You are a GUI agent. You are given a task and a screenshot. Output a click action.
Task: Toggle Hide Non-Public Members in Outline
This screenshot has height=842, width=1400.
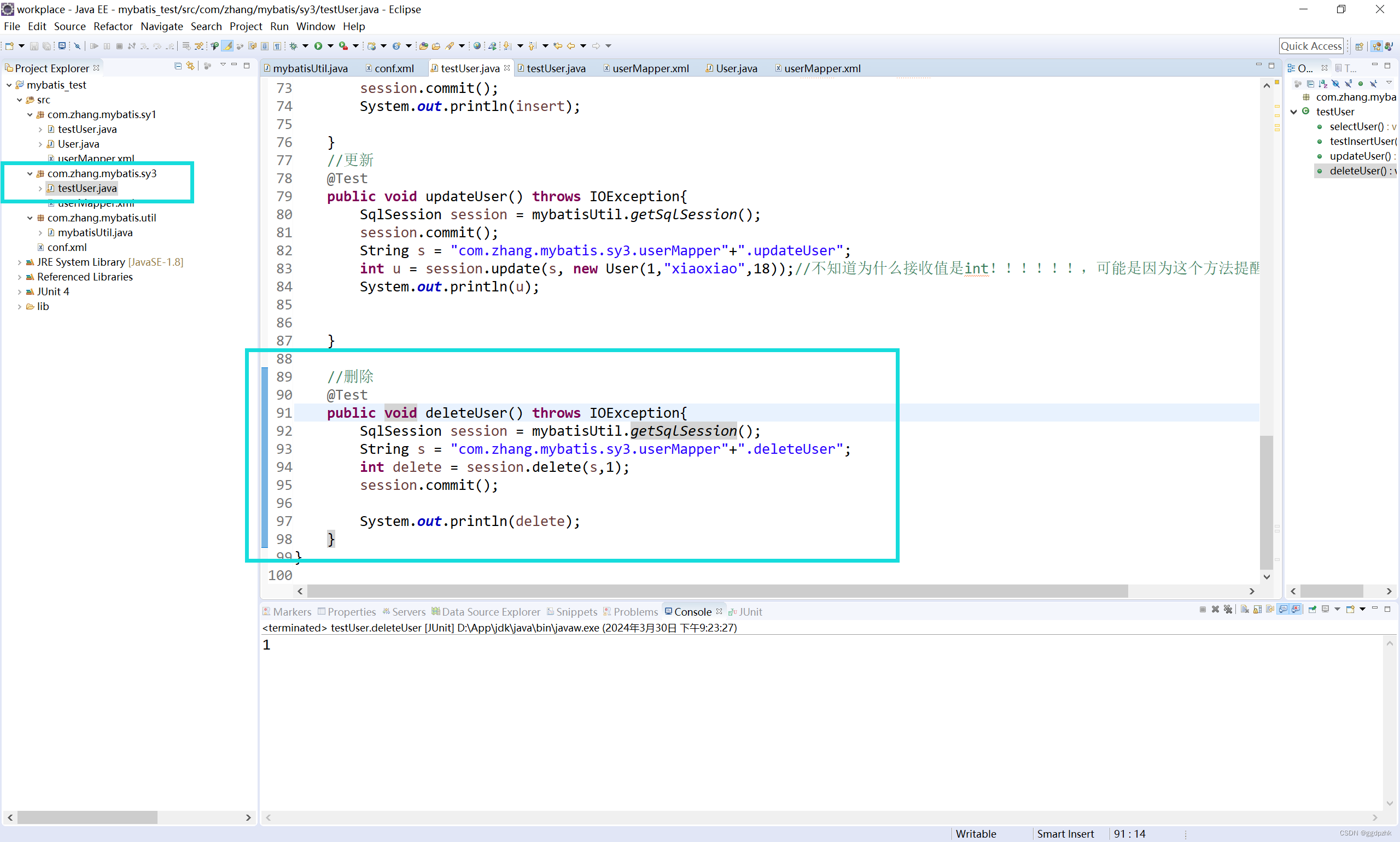[1361, 84]
